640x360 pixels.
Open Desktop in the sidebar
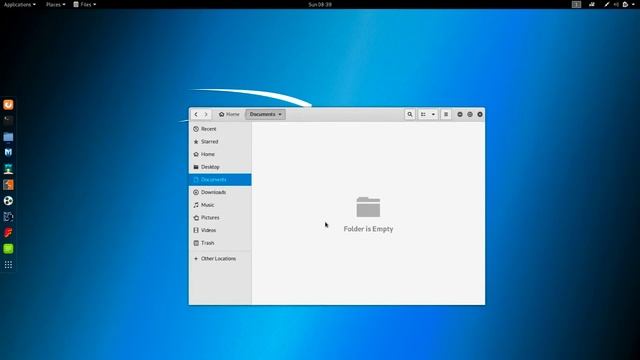(x=220, y=167)
